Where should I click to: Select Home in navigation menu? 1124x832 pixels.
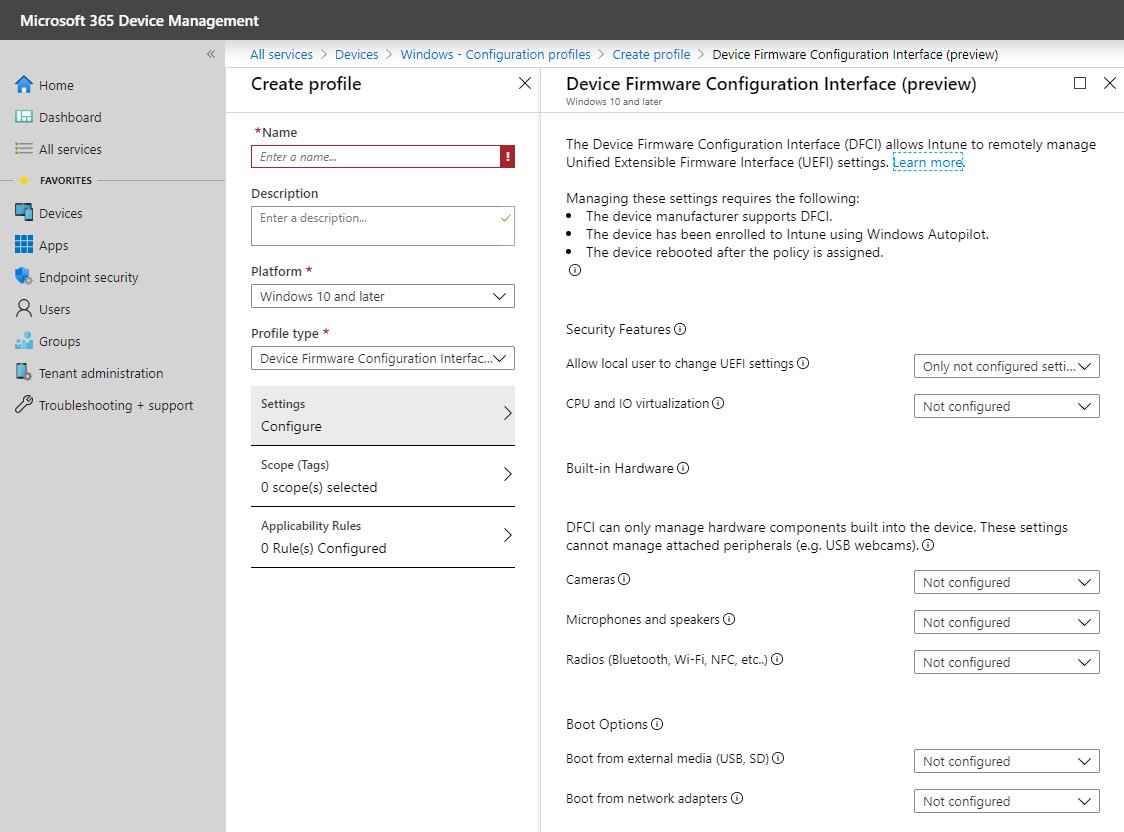pos(56,85)
